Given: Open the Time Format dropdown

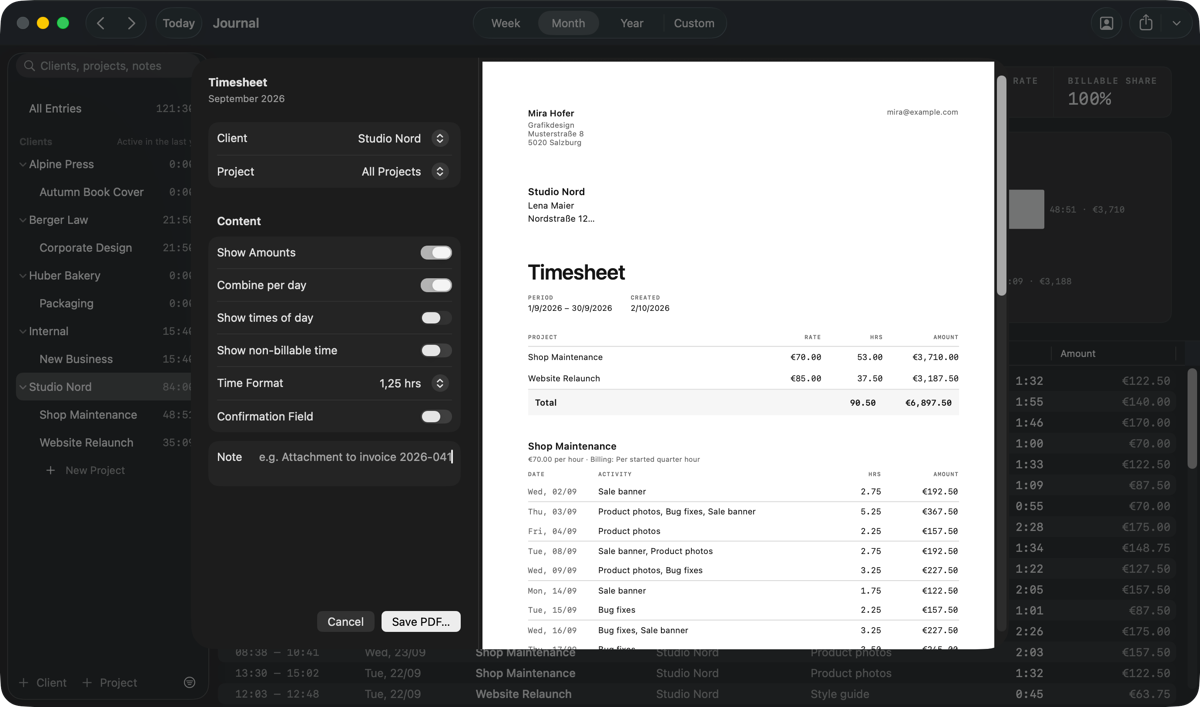Looking at the screenshot, I should (412, 383).
